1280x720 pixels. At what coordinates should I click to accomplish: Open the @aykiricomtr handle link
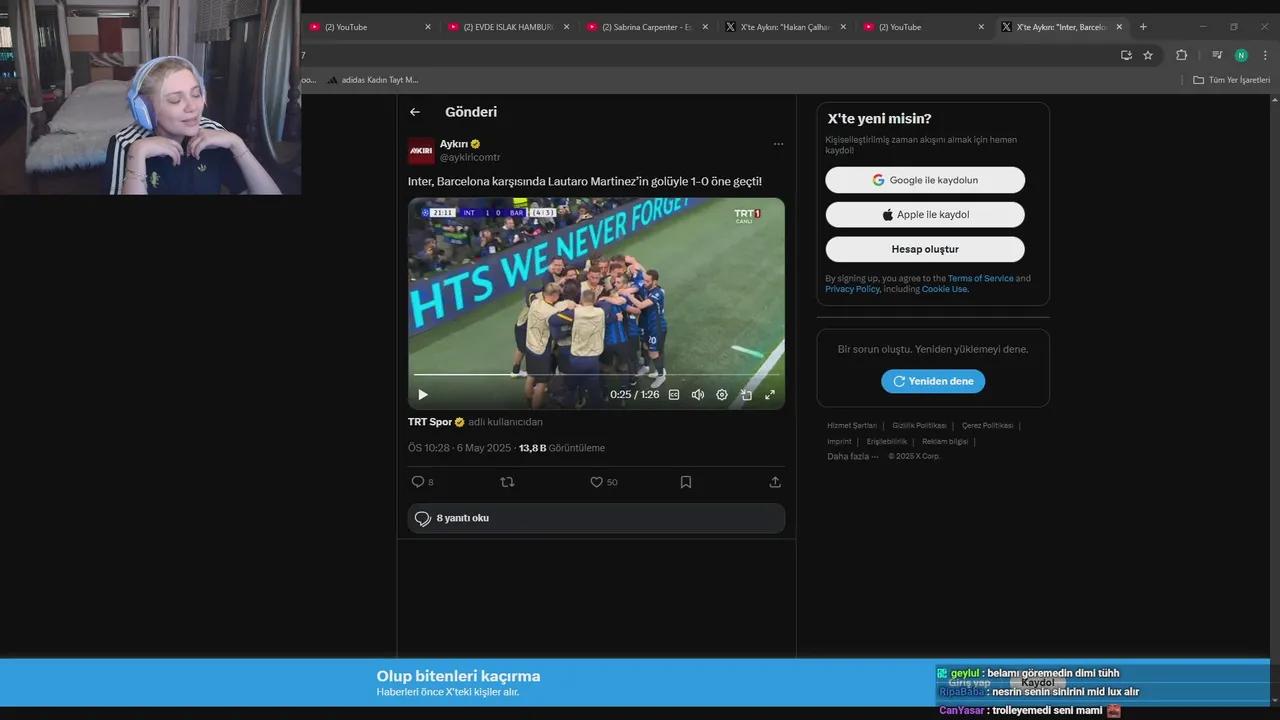[470, 157]
